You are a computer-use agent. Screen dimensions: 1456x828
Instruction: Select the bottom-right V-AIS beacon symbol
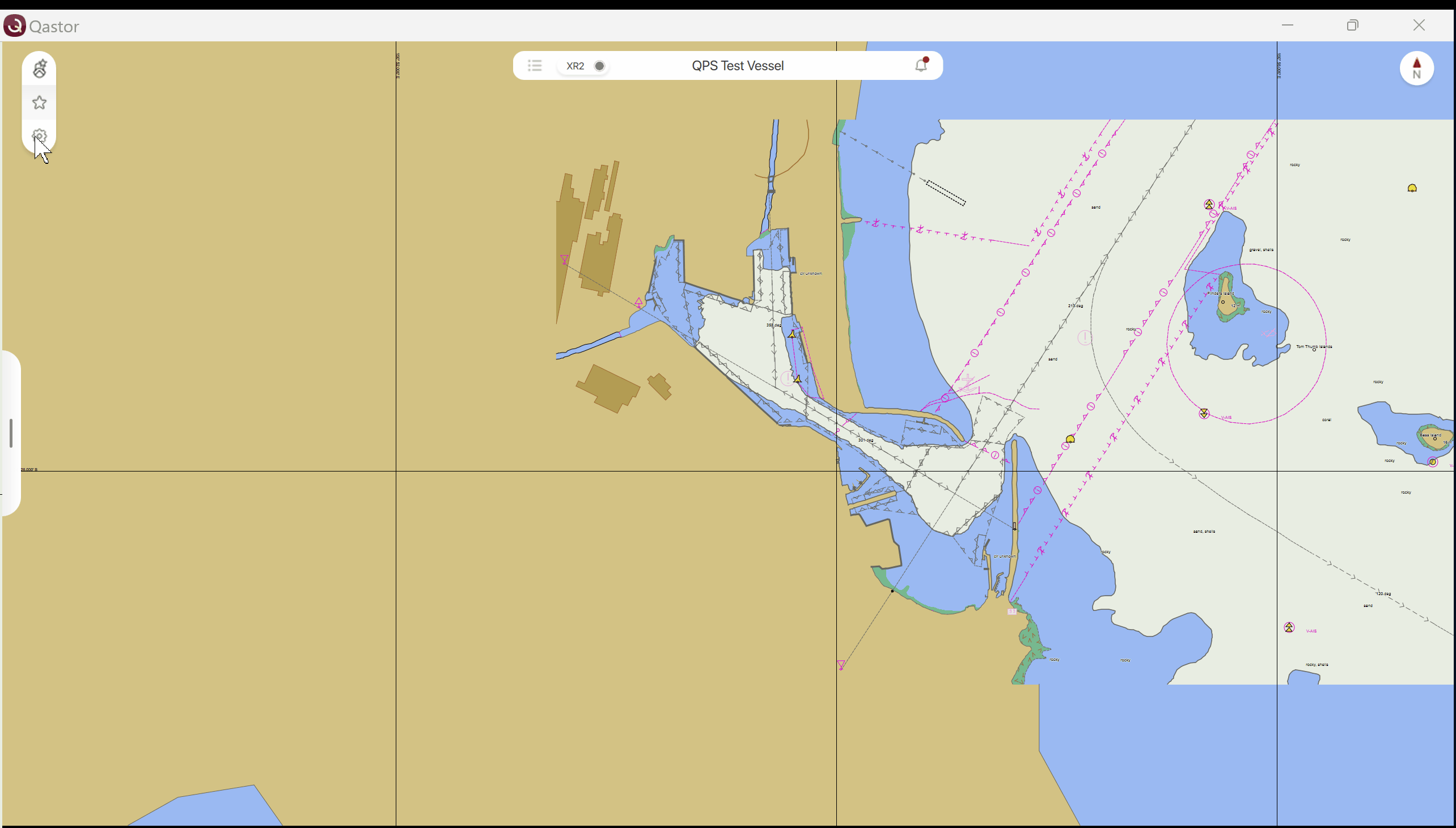coord(1289,627)
